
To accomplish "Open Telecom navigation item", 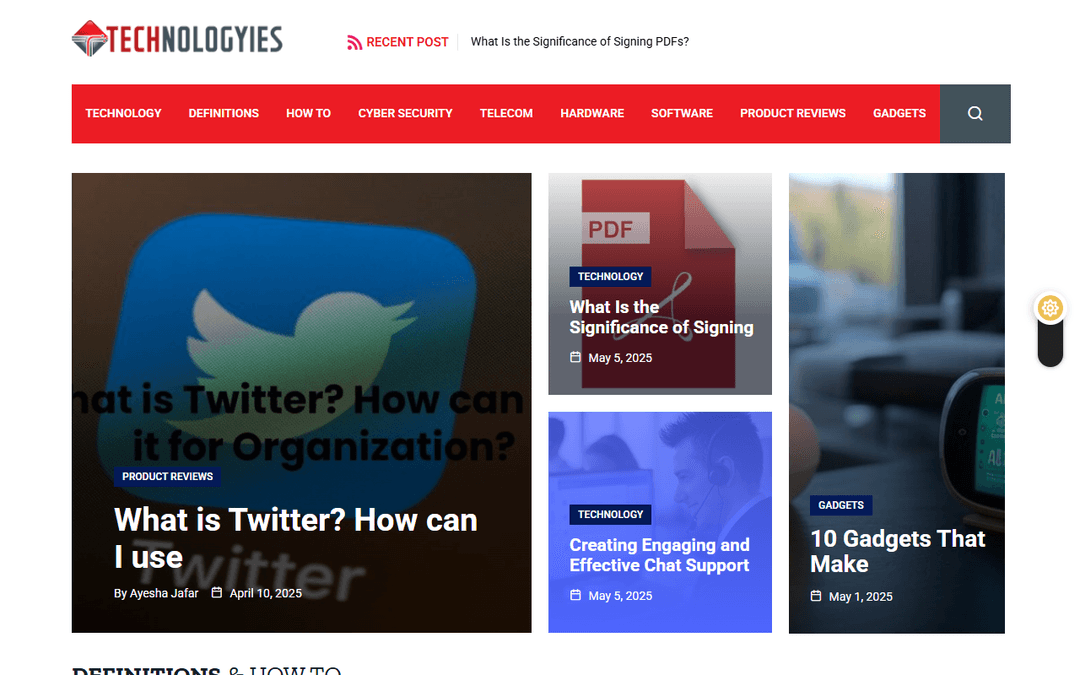I will [x=506, y=114].
